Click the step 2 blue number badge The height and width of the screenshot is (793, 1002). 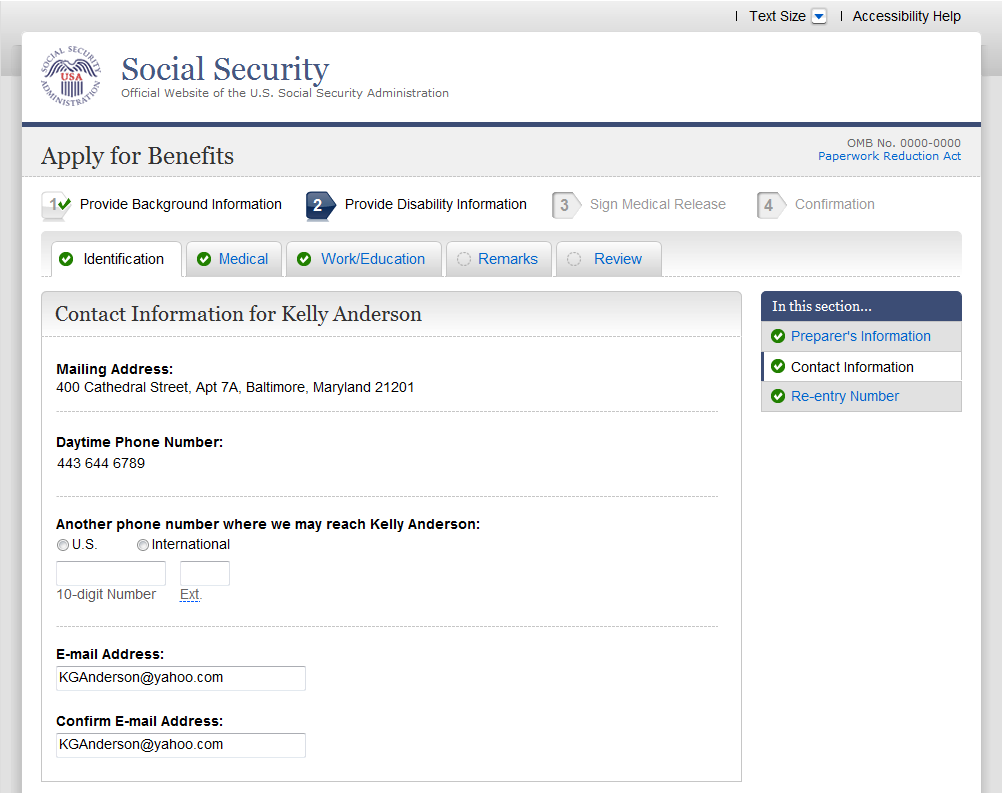pos(319,205)
